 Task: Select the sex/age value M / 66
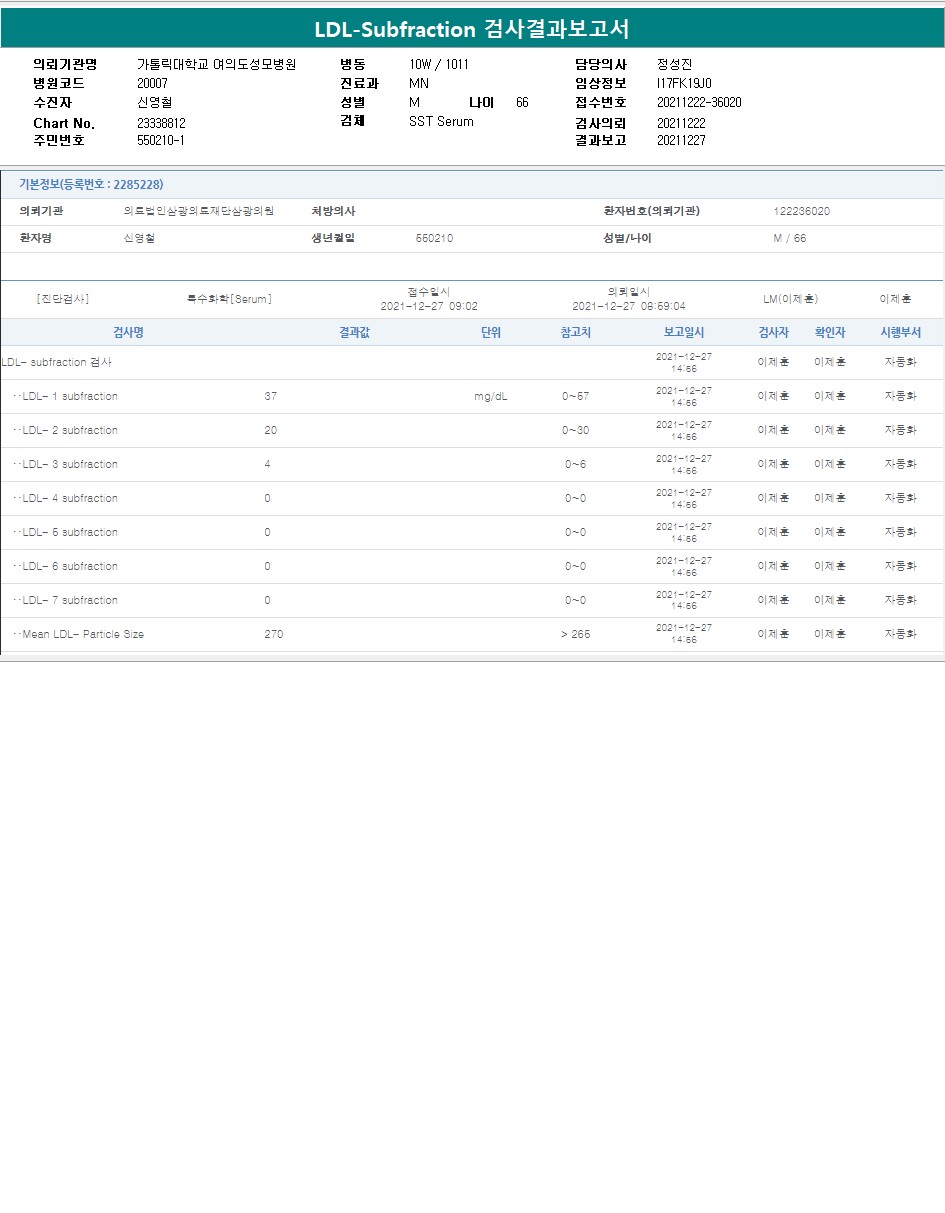click(789, 238)
